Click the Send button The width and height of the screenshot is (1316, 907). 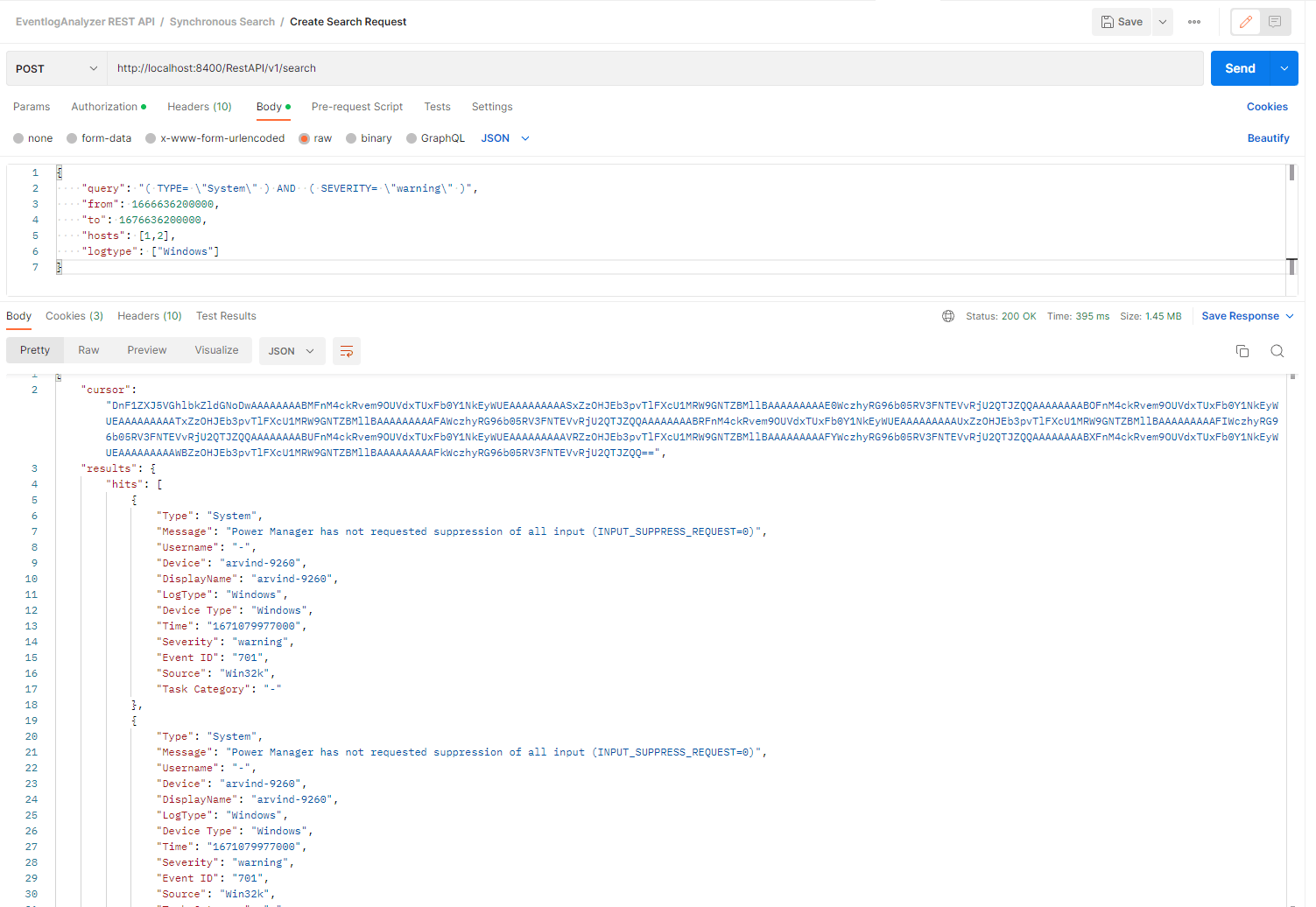click(x=1240, y=67)
